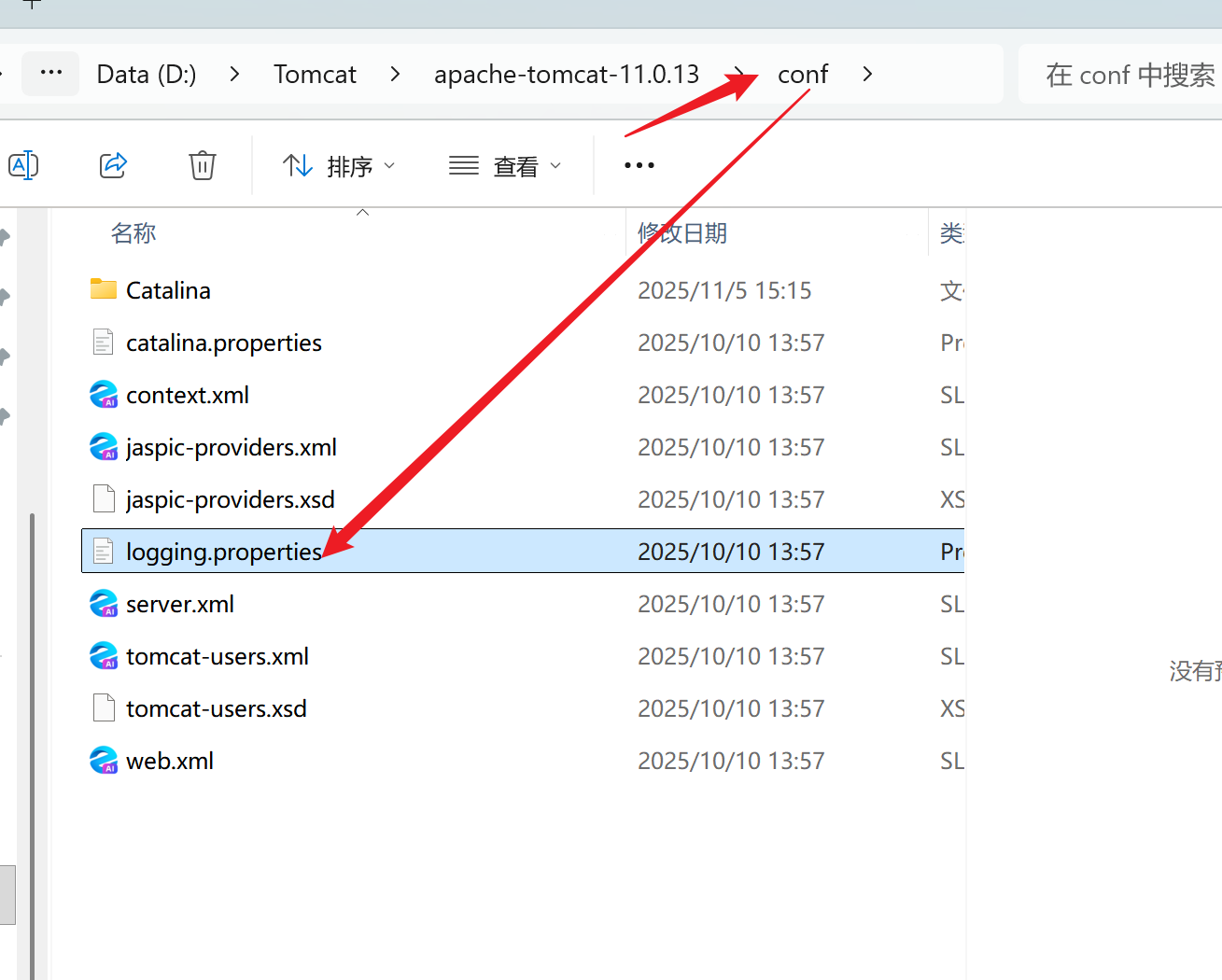Navigate to Tomcat folder in breadcrumb
Viewport: 1222px width, 980px height.
click(x=315, y=74)
